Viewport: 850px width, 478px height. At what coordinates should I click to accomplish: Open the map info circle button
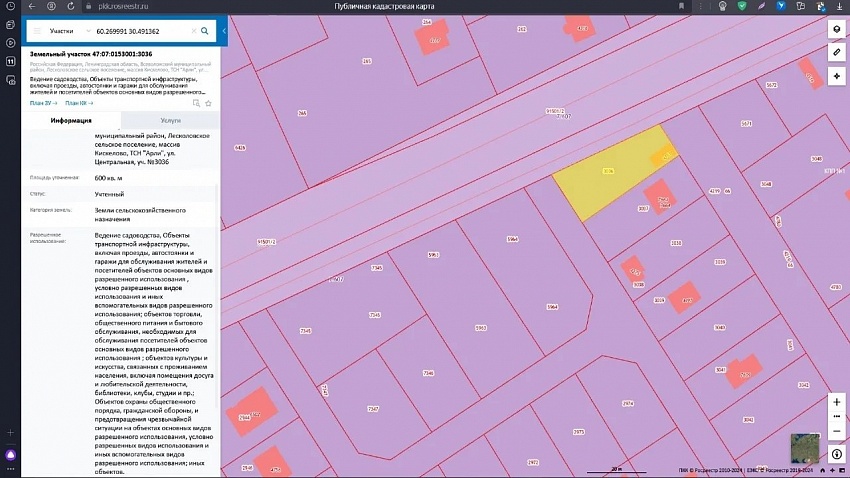click(836, 454)
